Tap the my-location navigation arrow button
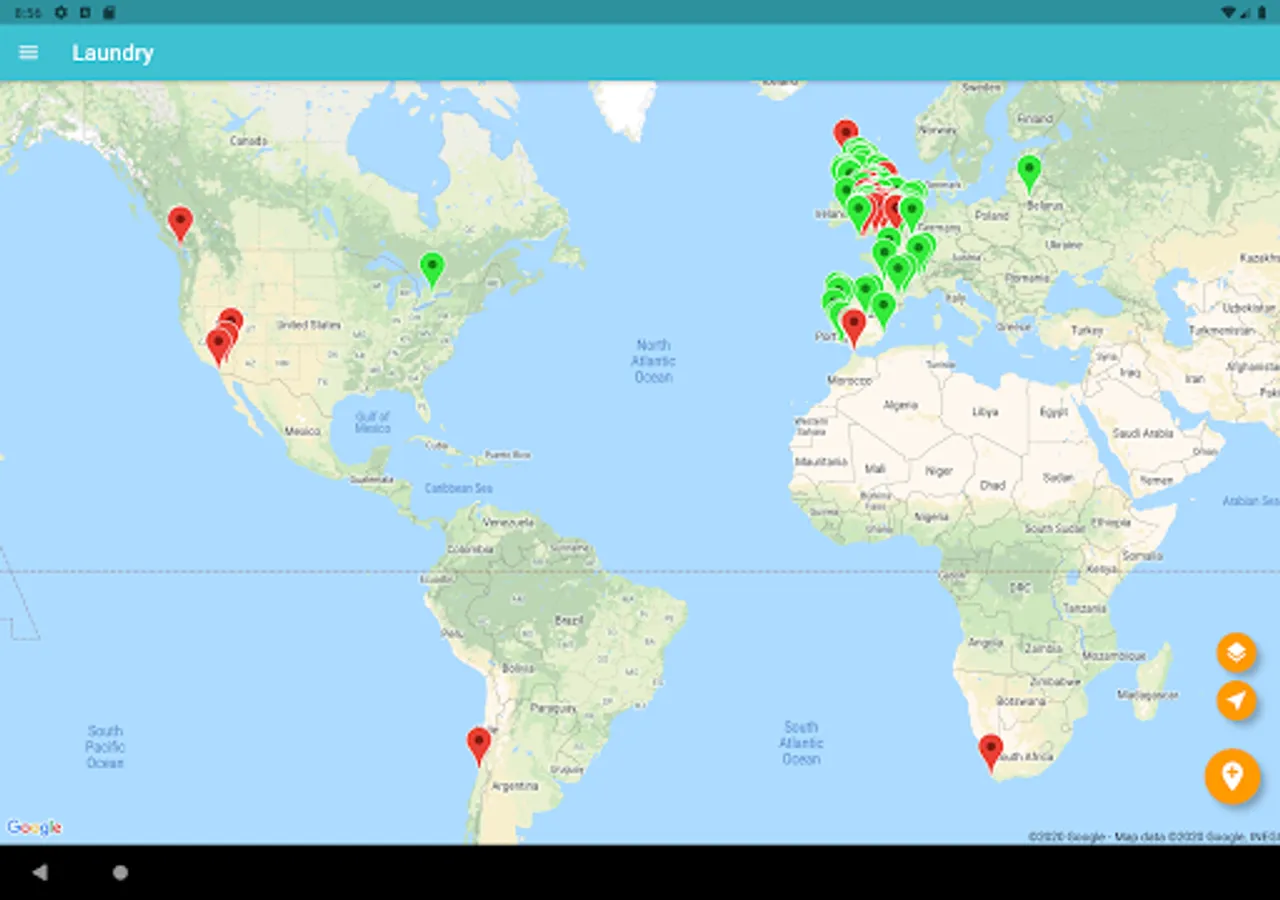This screenshot has width=1280, height=900. pyautogui.click(x=1236, y=700)
